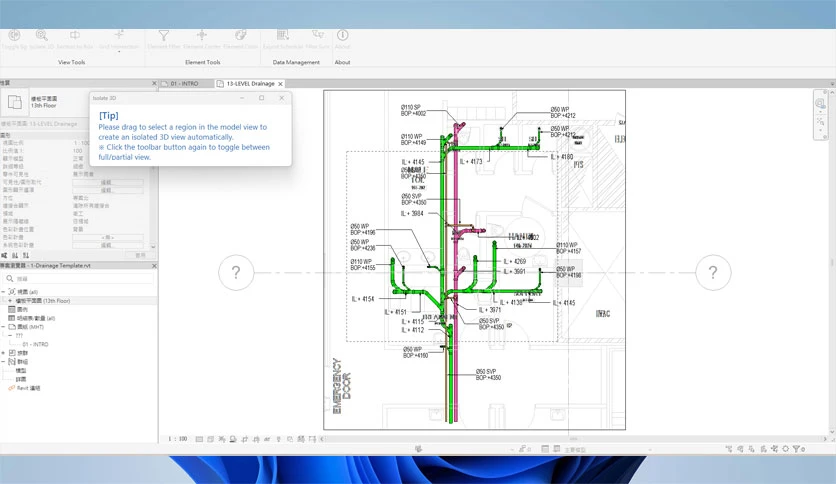Click the left question mark section marker
Viewport: 836px width, 484px height.
pyautogui.click(x=236, y=272)
